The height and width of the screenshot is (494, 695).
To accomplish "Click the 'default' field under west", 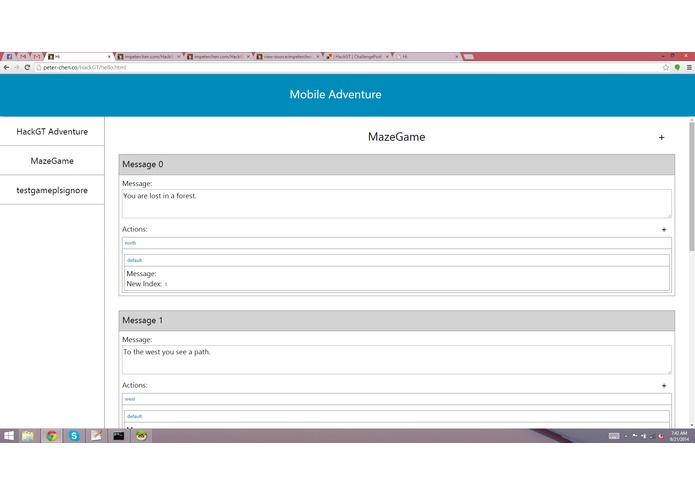I will click(397, 416).
